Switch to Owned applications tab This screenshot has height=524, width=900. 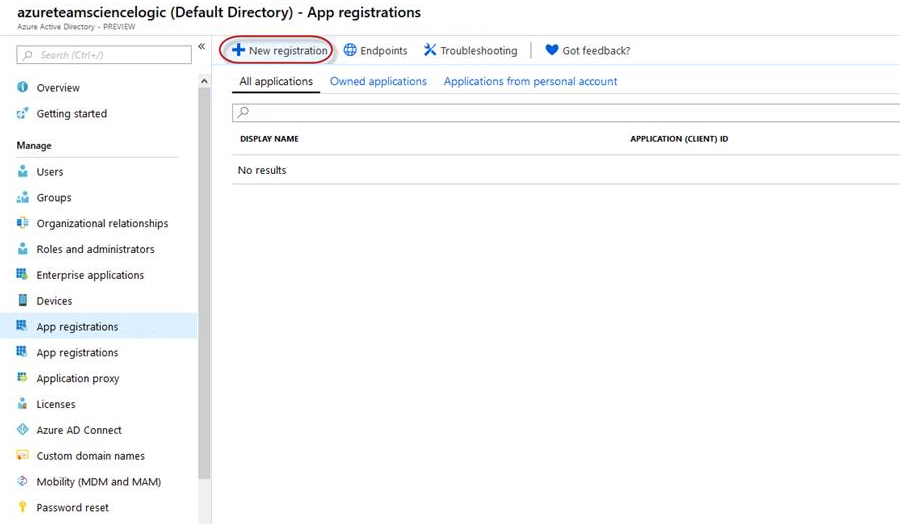(378, 82)
